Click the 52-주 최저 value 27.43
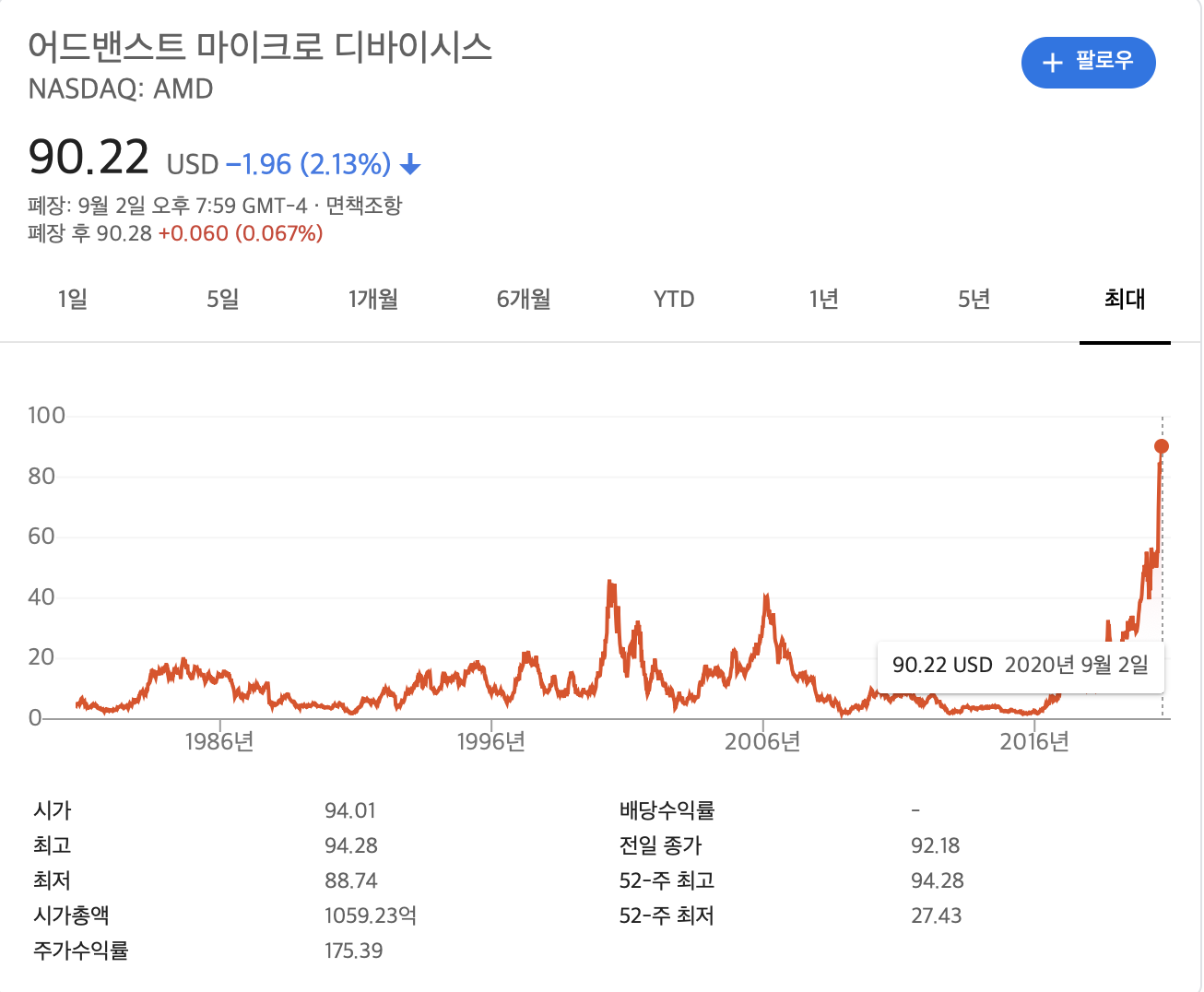Image resolution: width=1204 pixels, height=992 pixels. click(x=937, y=915)
